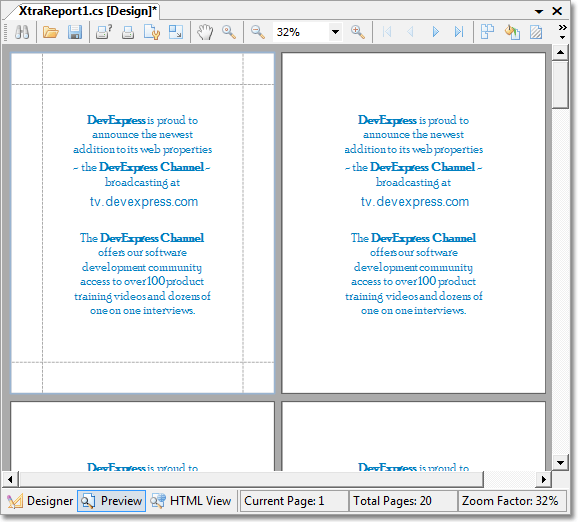Switch to the HTML View tab
The height and width of the screenshot is (522, 578).
pos(191,501)
